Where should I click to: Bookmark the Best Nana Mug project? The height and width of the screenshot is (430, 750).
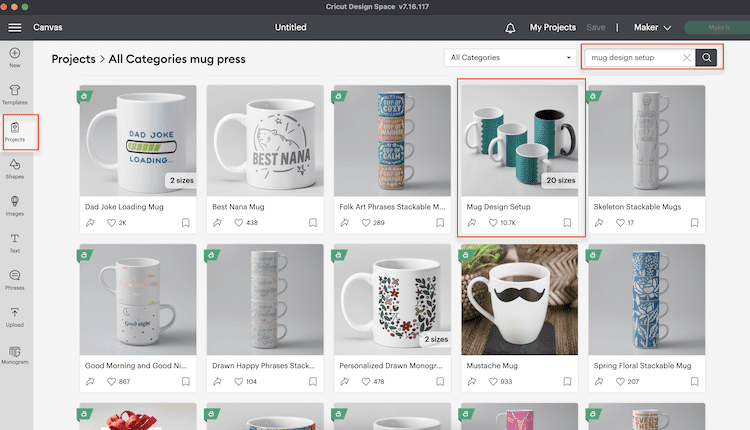click(313, 222)
